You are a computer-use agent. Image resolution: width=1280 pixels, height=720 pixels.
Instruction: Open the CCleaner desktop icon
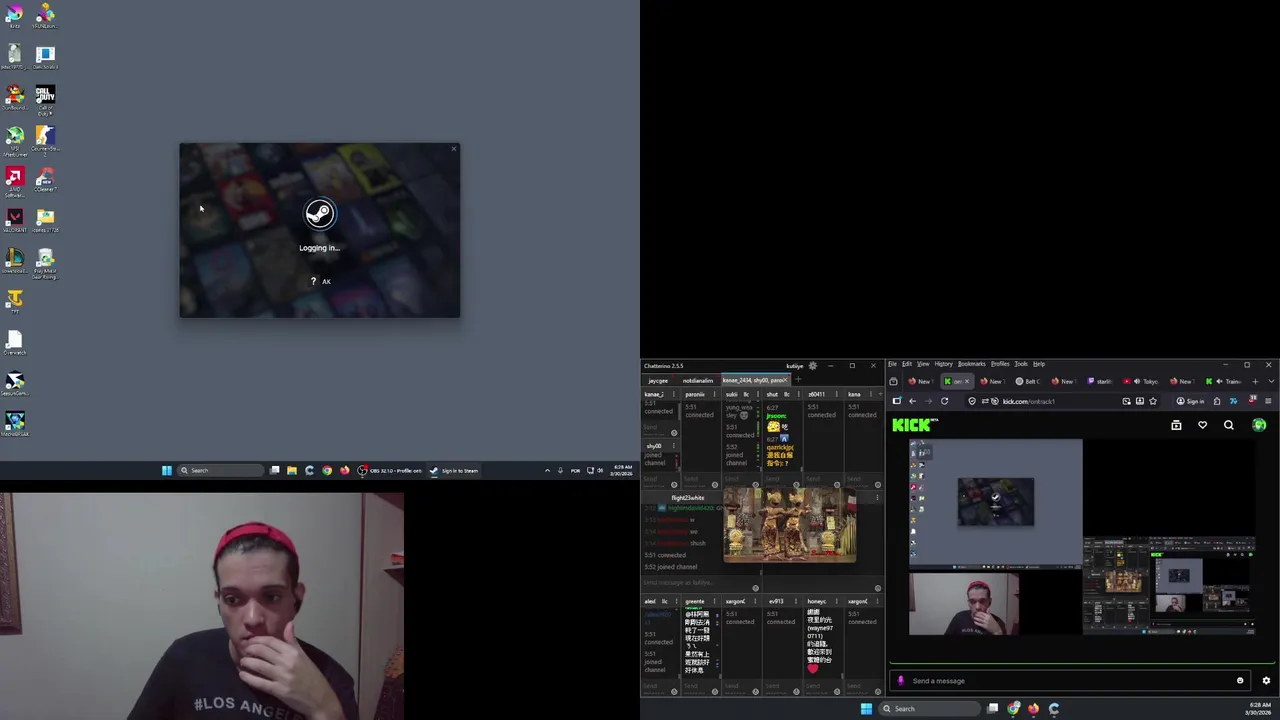[x=45, y=179]
